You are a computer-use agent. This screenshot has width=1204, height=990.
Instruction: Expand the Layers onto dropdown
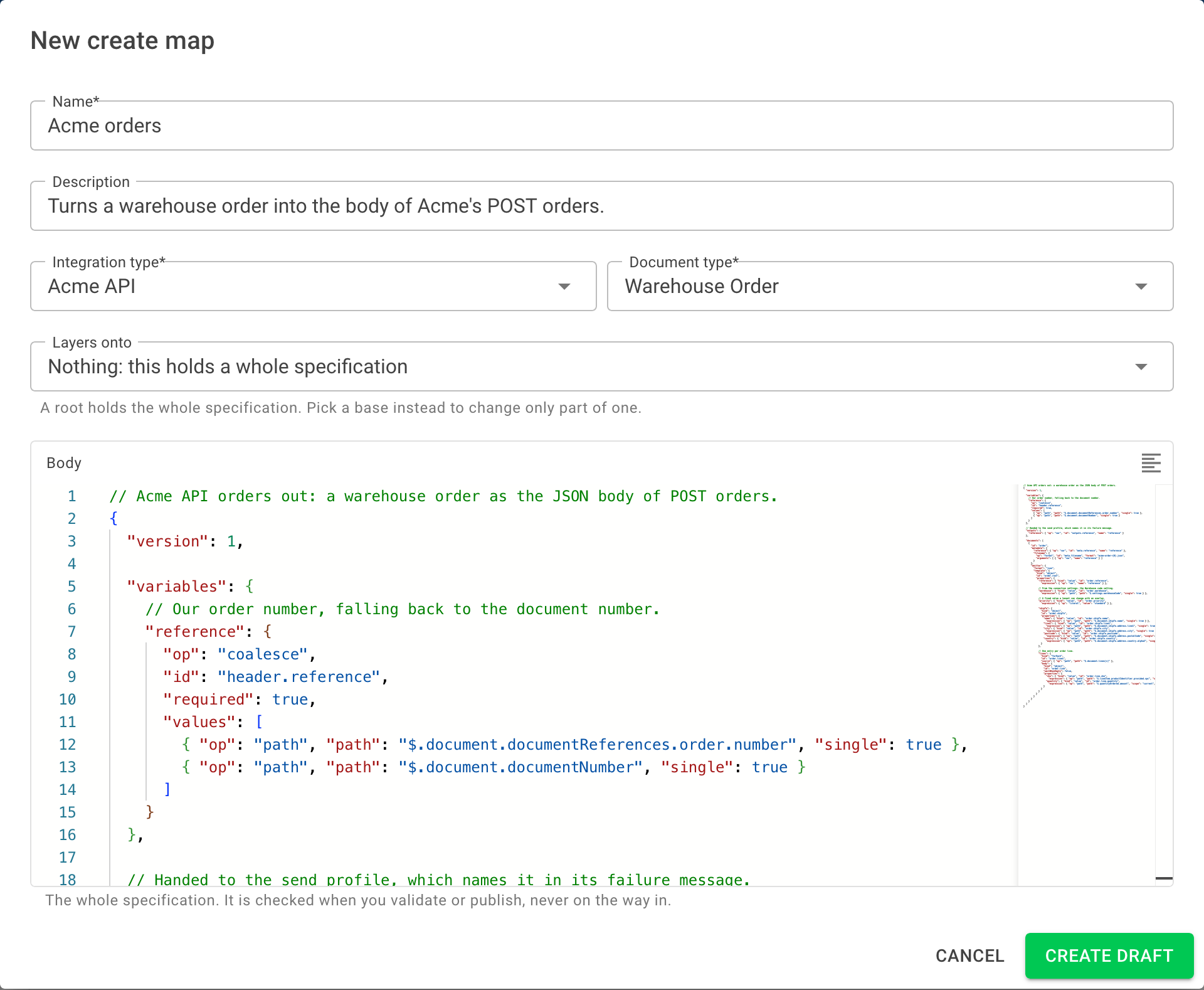602,366
